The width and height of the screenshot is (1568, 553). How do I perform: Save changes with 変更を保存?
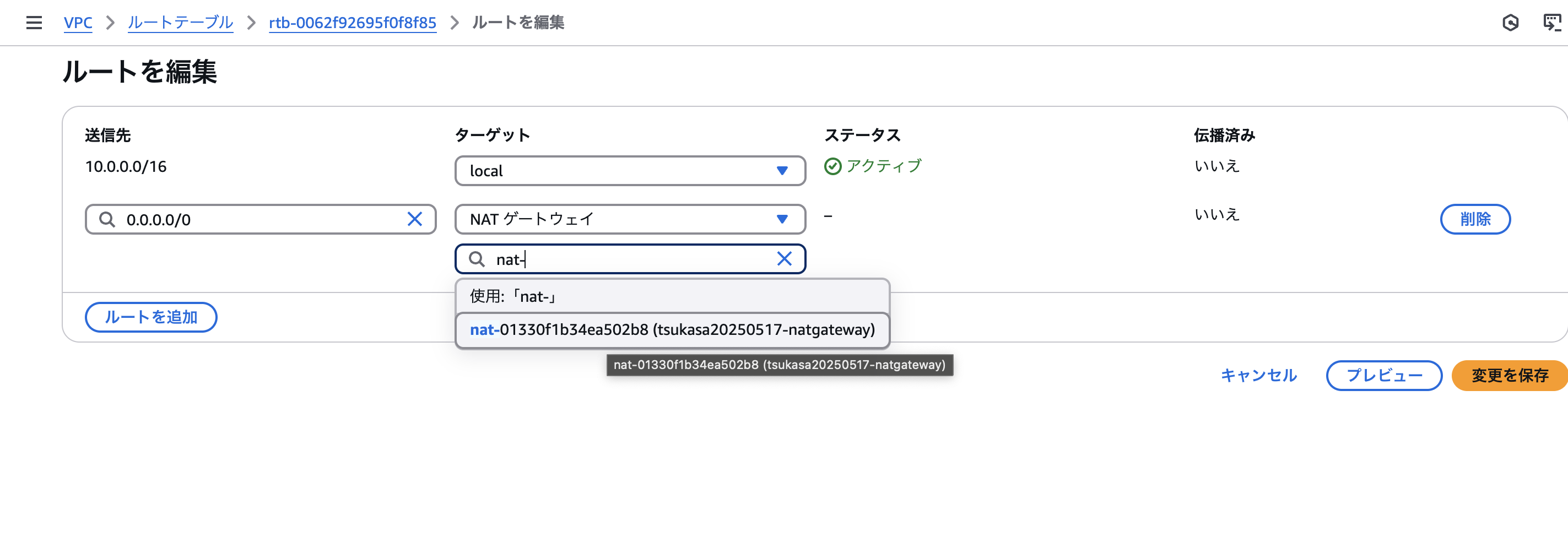(x=1509, y=375)
